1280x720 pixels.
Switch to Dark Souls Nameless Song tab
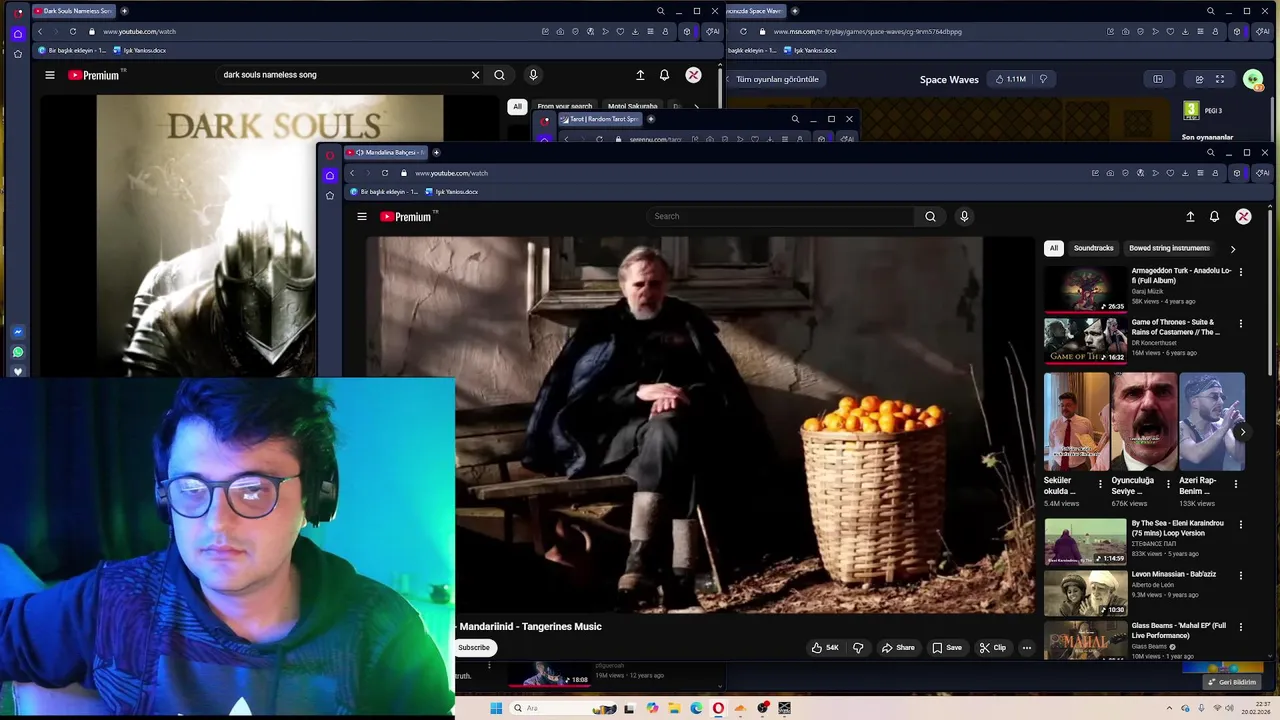72,11
